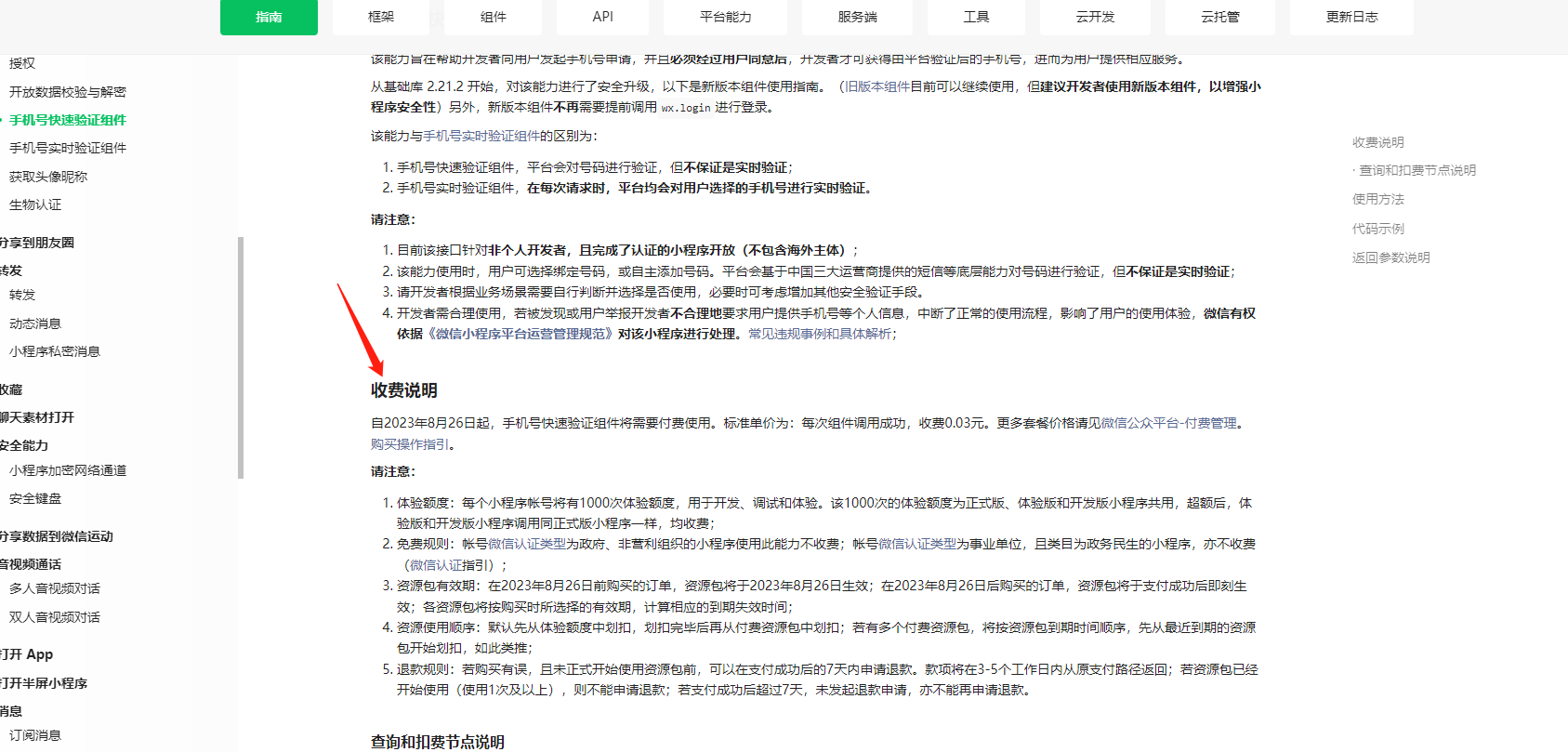1568x752 pixels.
Task: Jump to 使用方法 in page outline
Action: (1378, 199)
